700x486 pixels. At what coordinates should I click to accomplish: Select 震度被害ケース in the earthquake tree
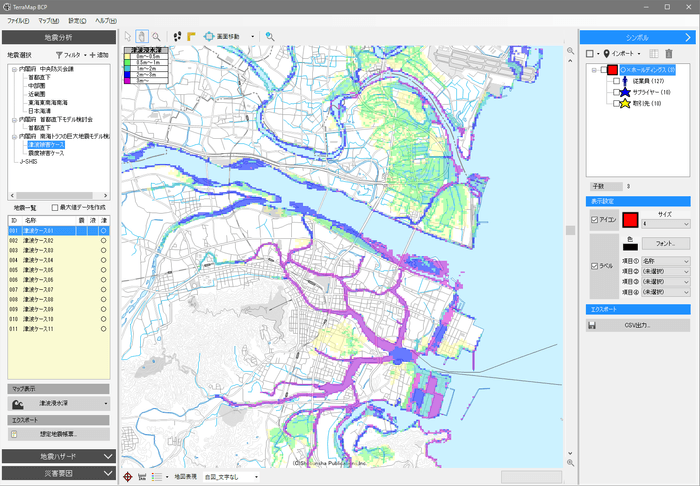(x=45, y=153)
